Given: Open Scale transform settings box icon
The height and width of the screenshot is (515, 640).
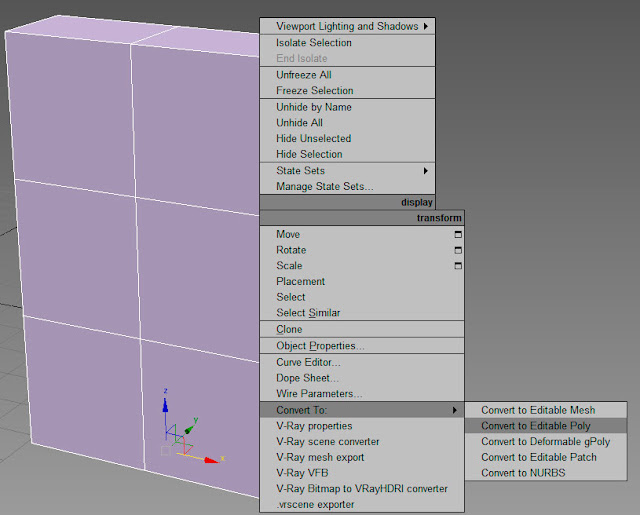Looking at the screenshot, I should pyautogui.click(x=458, y=266).
